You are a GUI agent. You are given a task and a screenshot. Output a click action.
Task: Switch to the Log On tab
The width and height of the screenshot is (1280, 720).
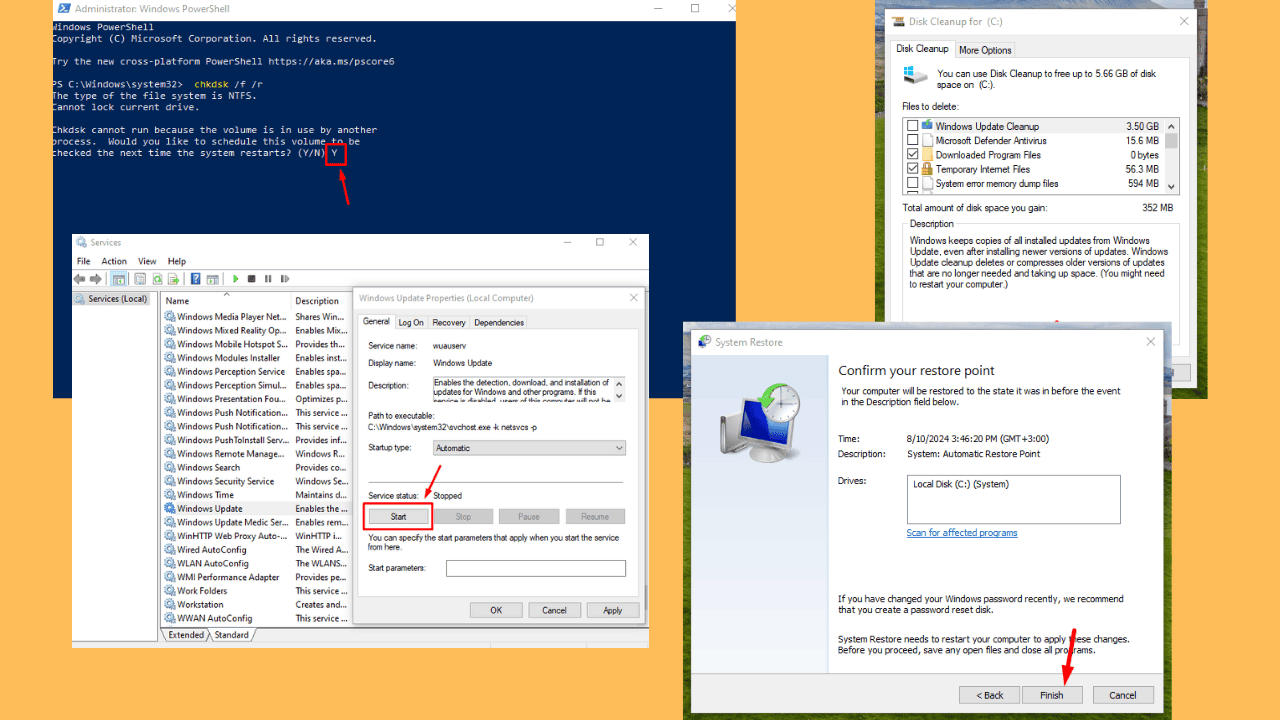[411, 323]
